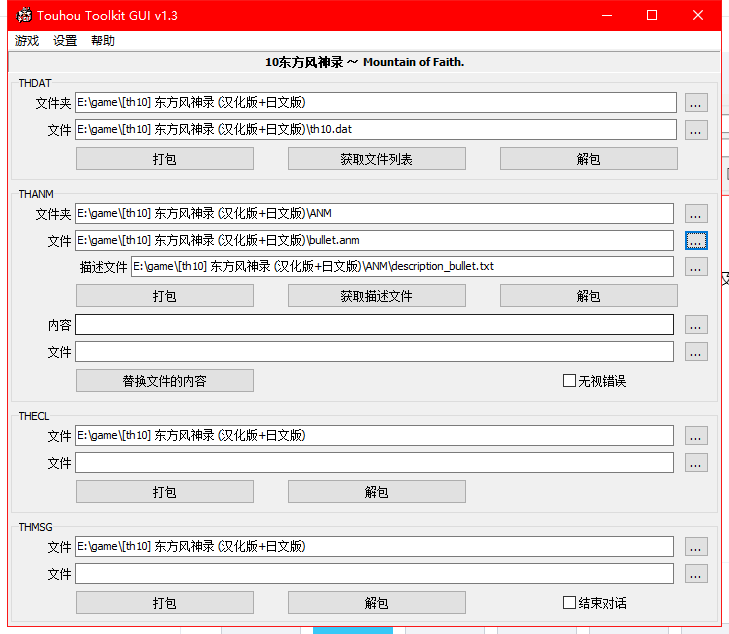Click 打包 in the THDAT section

165,159
